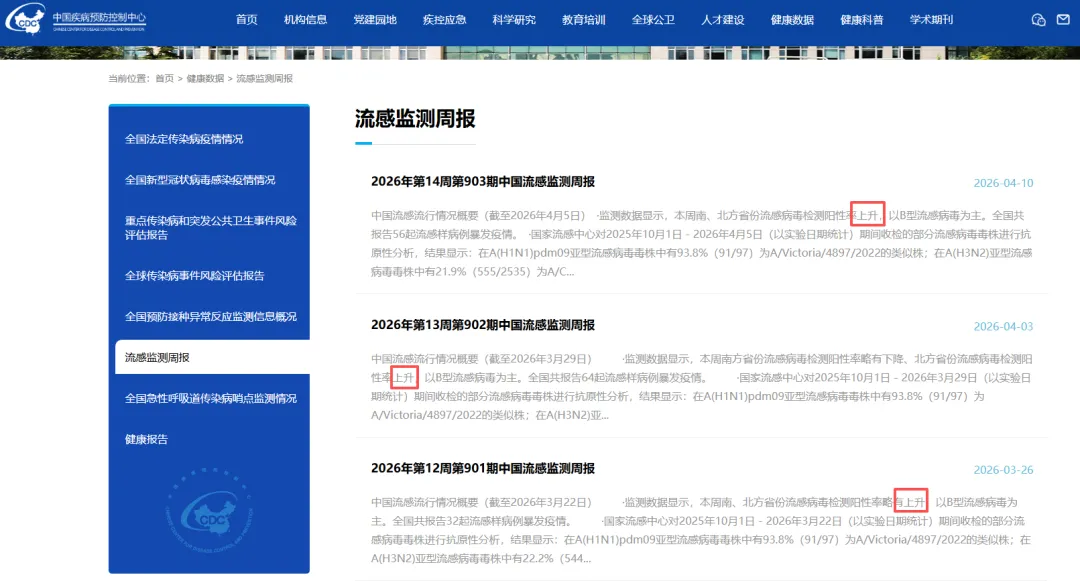Screen dimensions: 1080x581
Task: Select active 流感监测周报 sidebar item
Action: (x=212, y=357)
